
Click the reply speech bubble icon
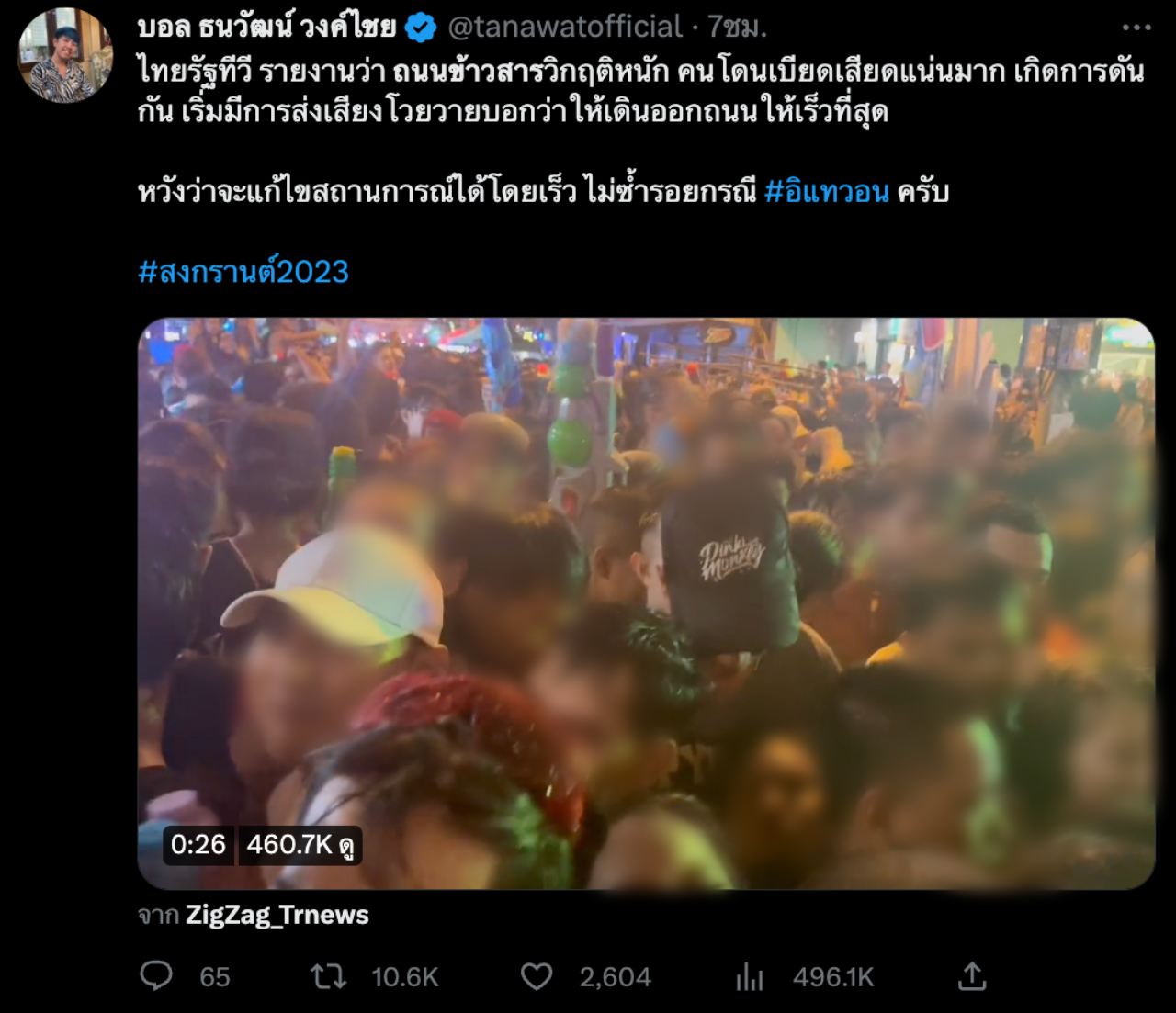tap(156, 975)
